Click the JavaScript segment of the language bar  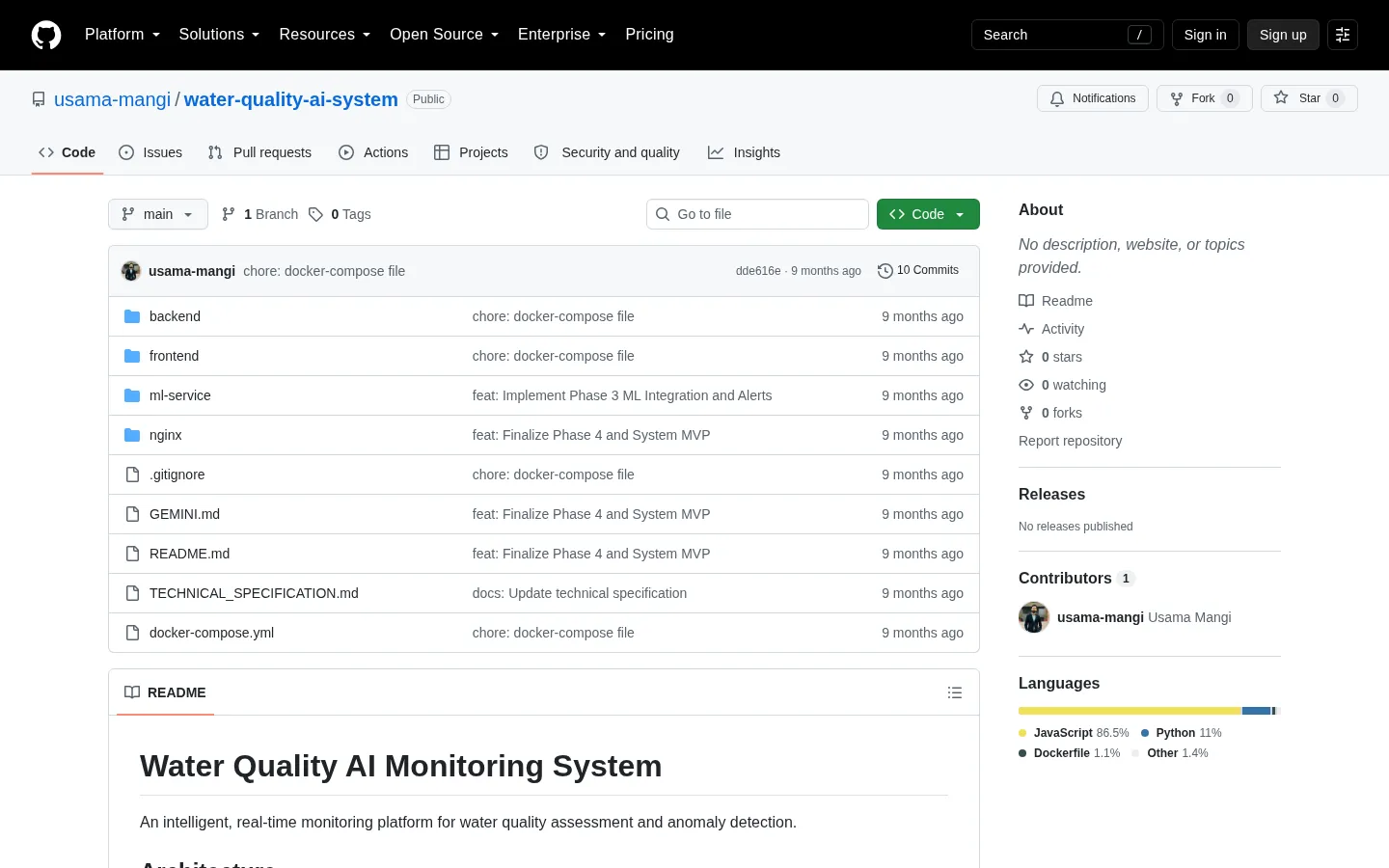coord(1130,711)
